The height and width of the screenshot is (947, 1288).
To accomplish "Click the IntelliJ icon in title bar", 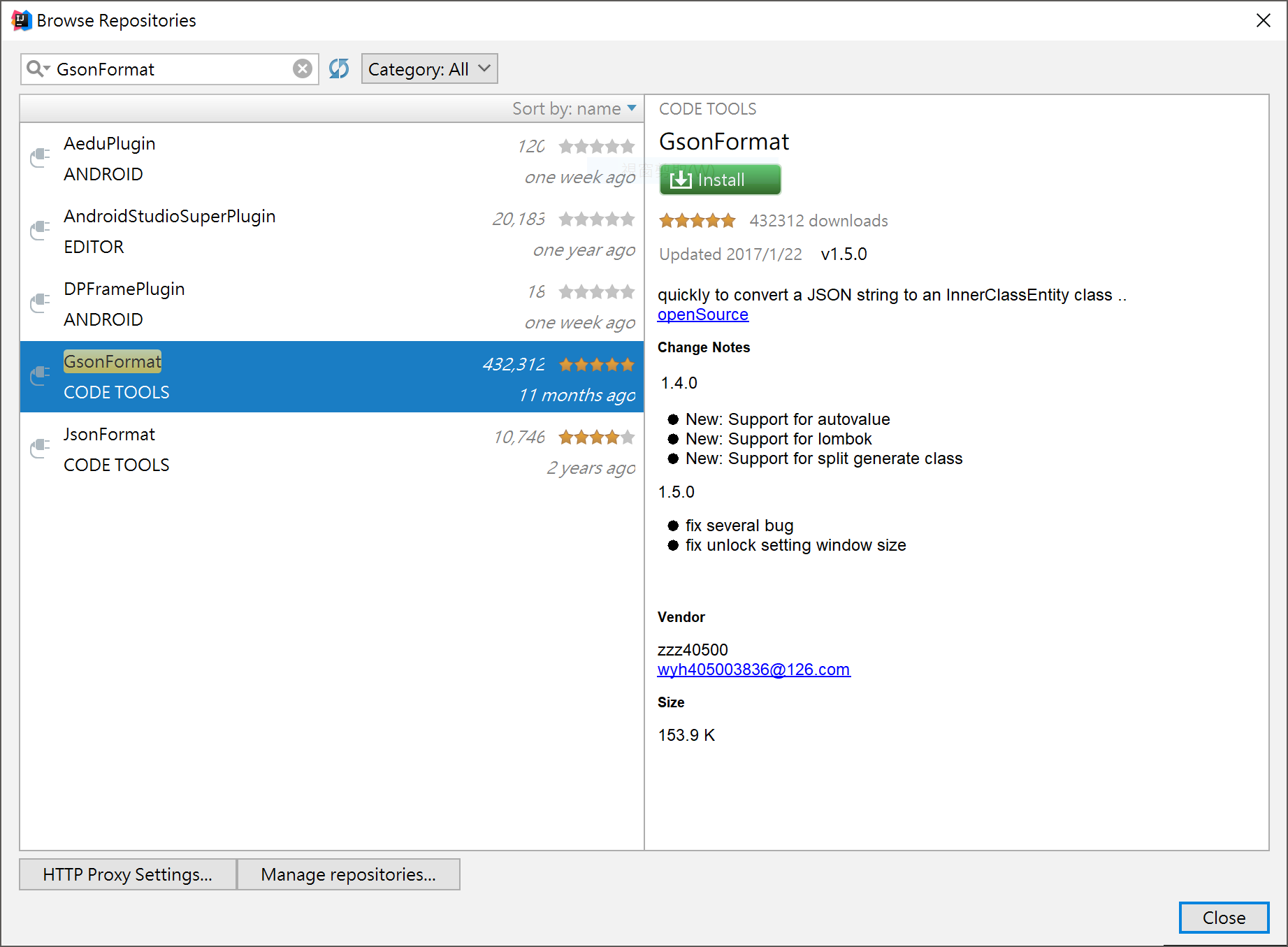I will pos(22,20).
